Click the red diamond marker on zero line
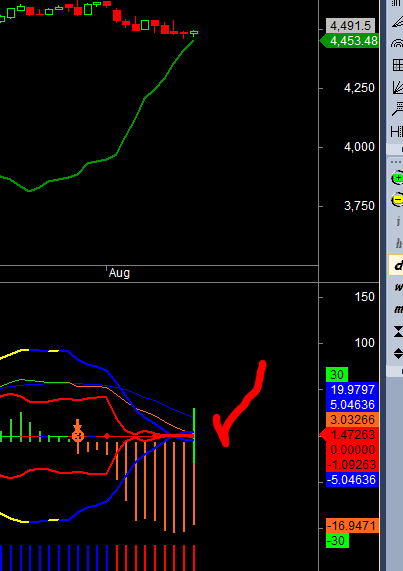The image size is (403, 571). click(x=107, y=436)
